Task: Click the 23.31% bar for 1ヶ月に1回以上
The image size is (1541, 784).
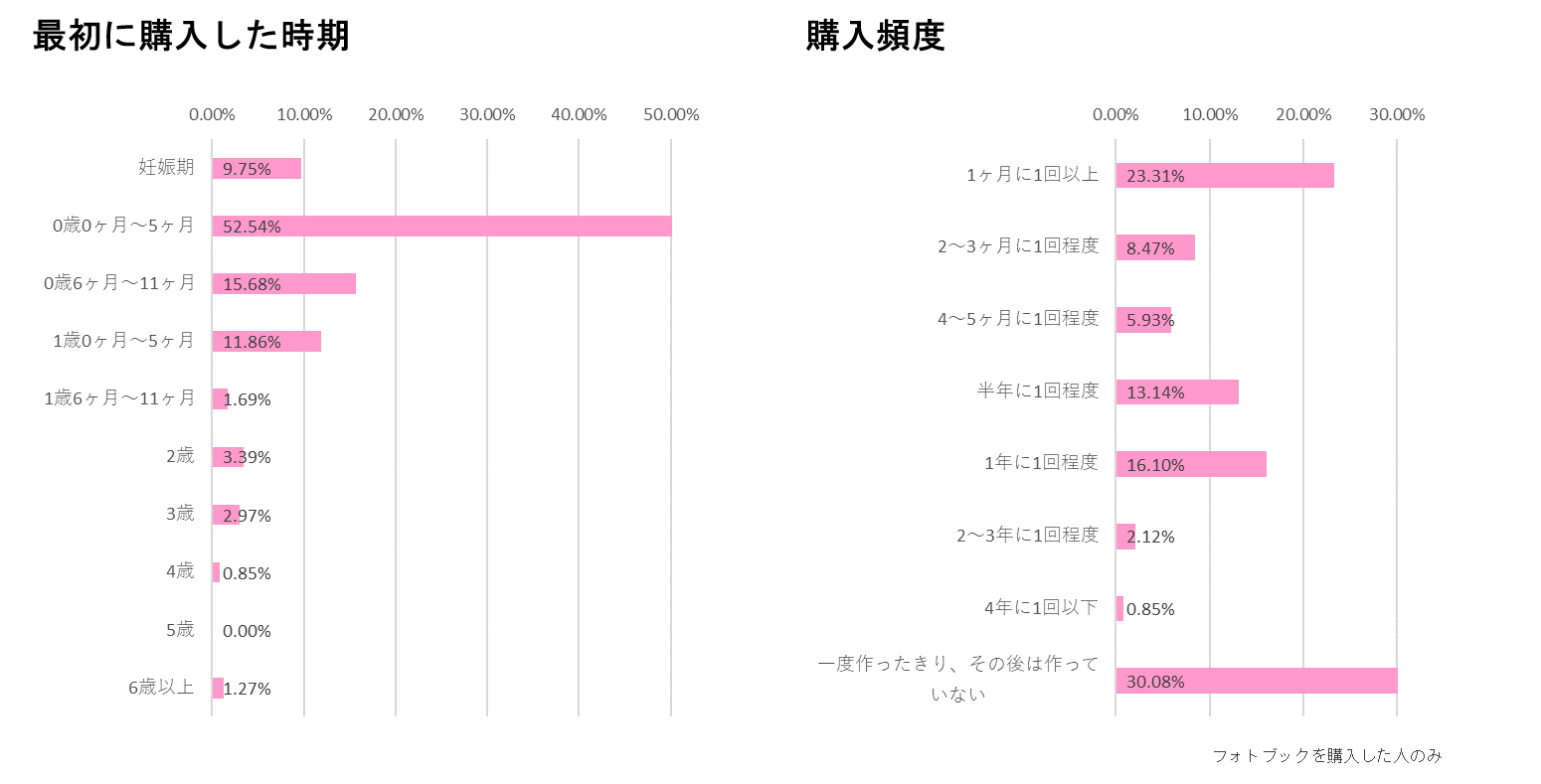Action: point(1224,175)
